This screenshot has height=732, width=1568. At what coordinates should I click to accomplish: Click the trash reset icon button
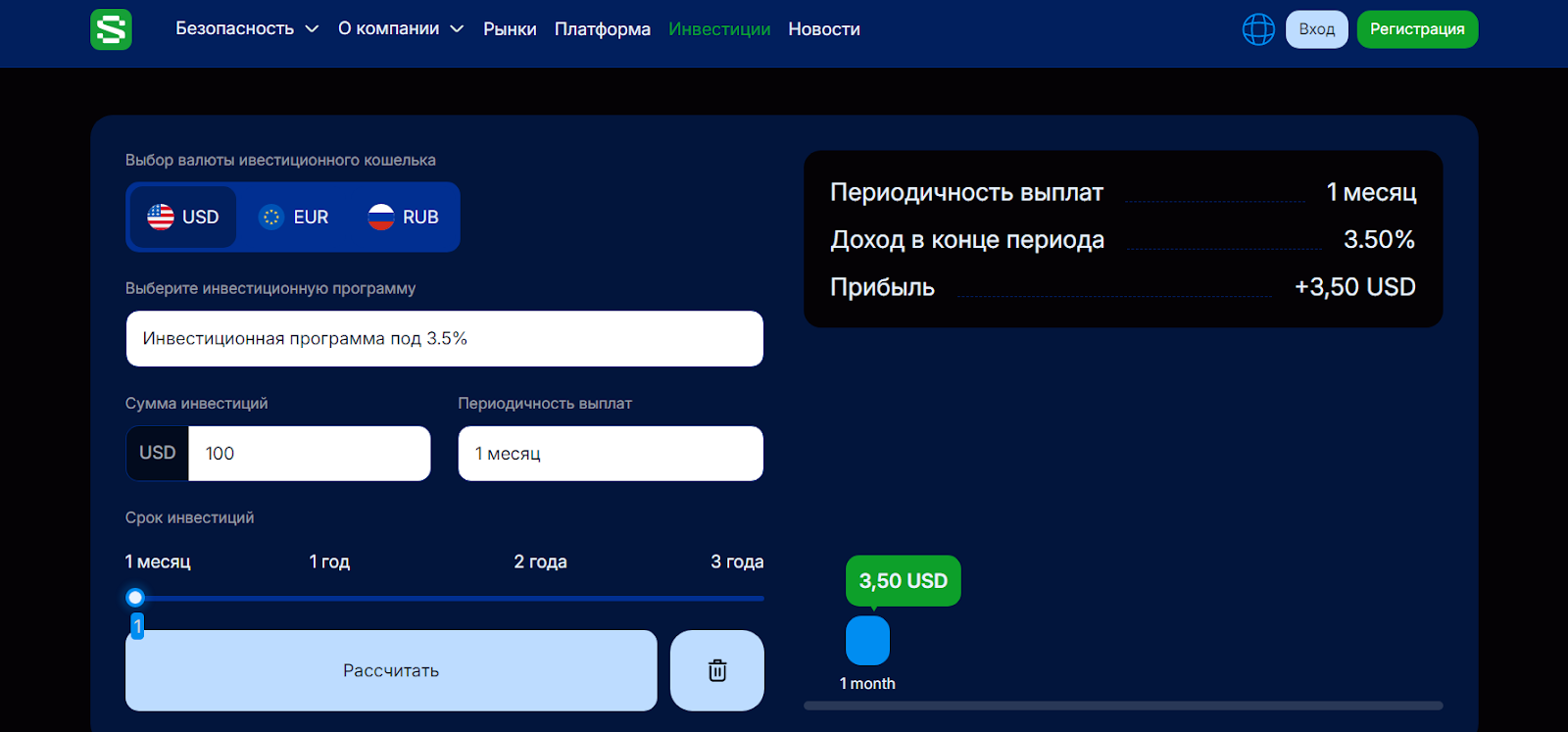(x=717, y=670)
